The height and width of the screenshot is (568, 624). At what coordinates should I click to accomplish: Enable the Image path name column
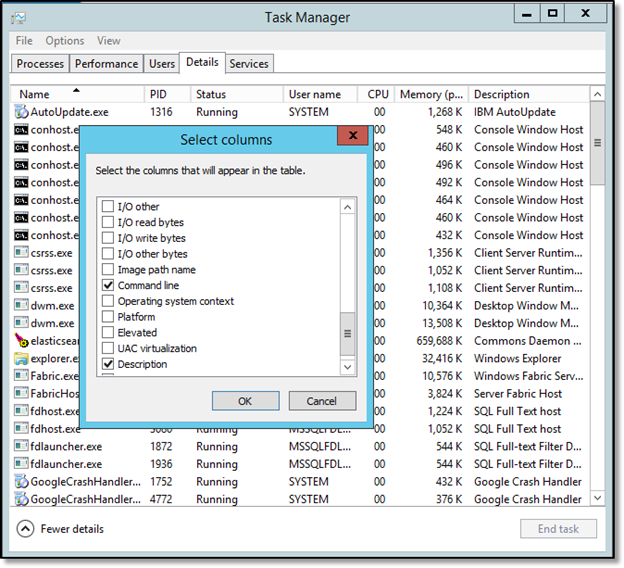click(108, 269)
